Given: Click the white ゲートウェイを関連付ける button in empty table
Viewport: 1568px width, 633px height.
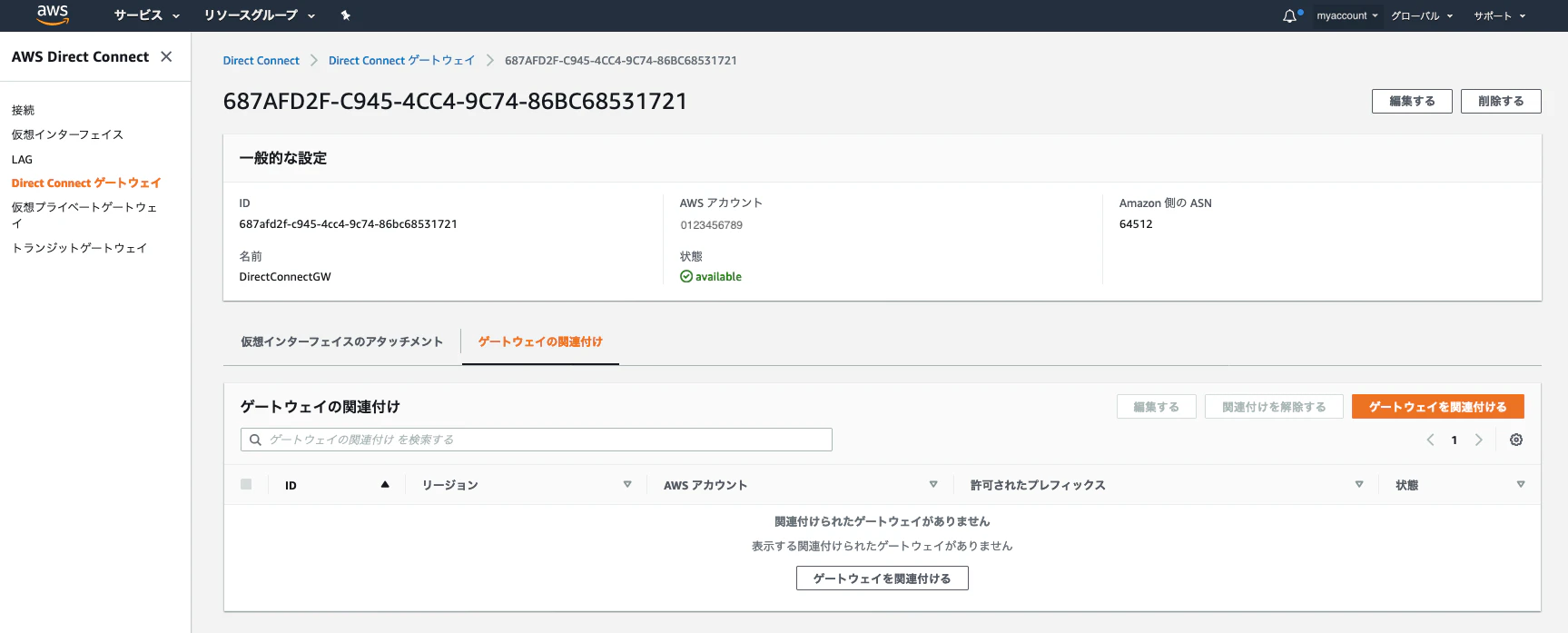Looking at the screenshot, I should pyautogui.click(x=882, y=579).
